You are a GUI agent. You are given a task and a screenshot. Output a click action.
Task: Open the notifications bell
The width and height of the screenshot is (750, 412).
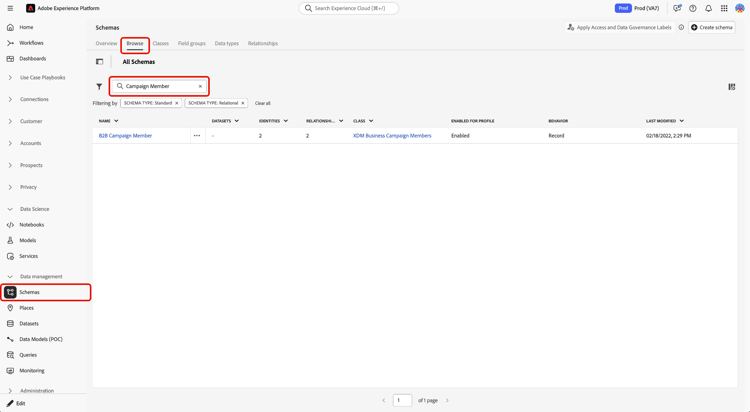(708, 8)
